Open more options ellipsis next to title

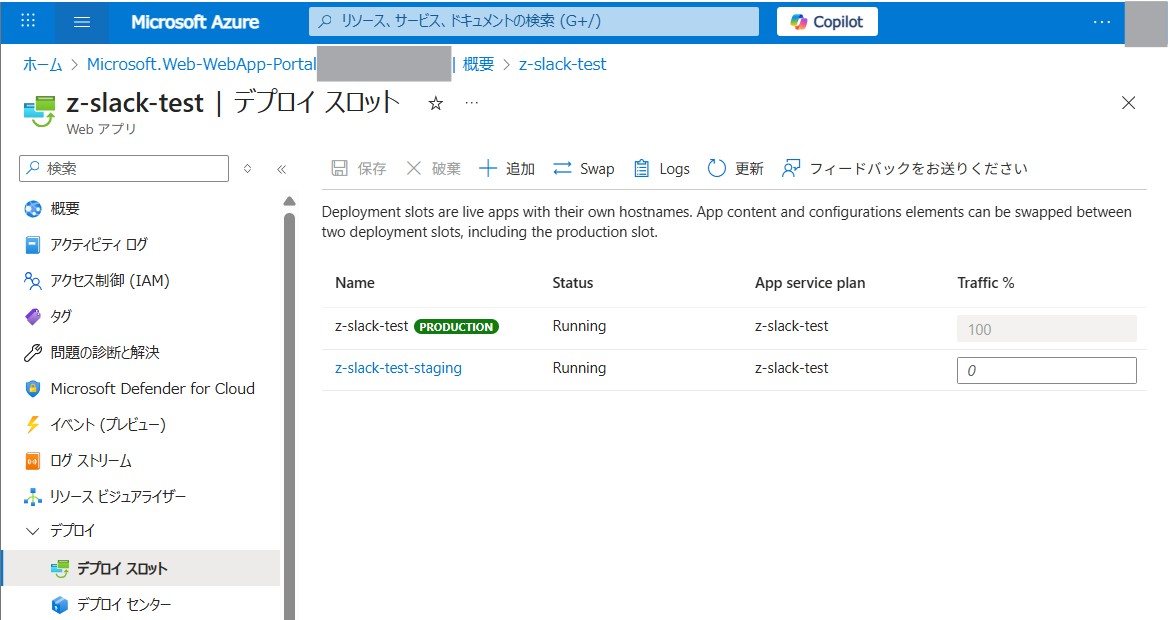click(472, 103)
